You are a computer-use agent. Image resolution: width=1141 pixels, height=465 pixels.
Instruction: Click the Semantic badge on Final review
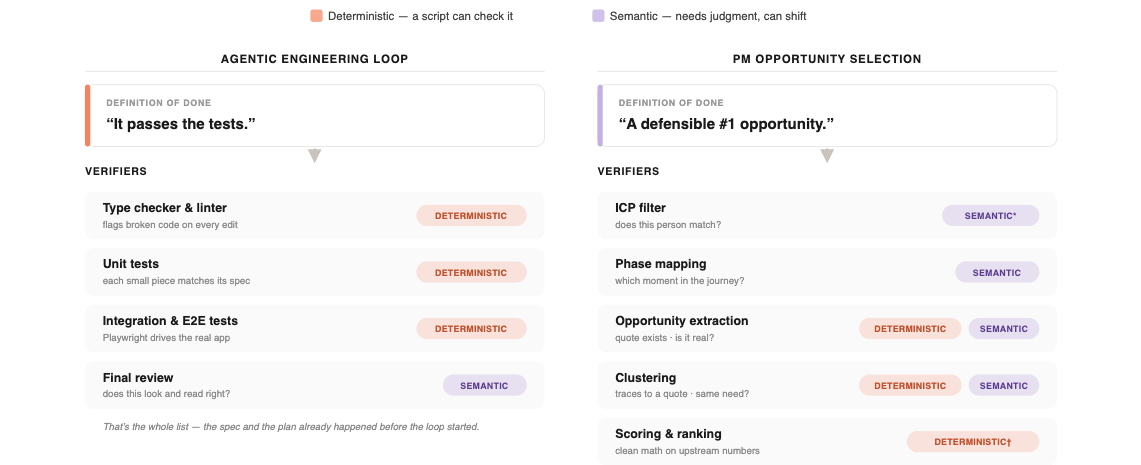pyautogui.click(x=484, y=386)
